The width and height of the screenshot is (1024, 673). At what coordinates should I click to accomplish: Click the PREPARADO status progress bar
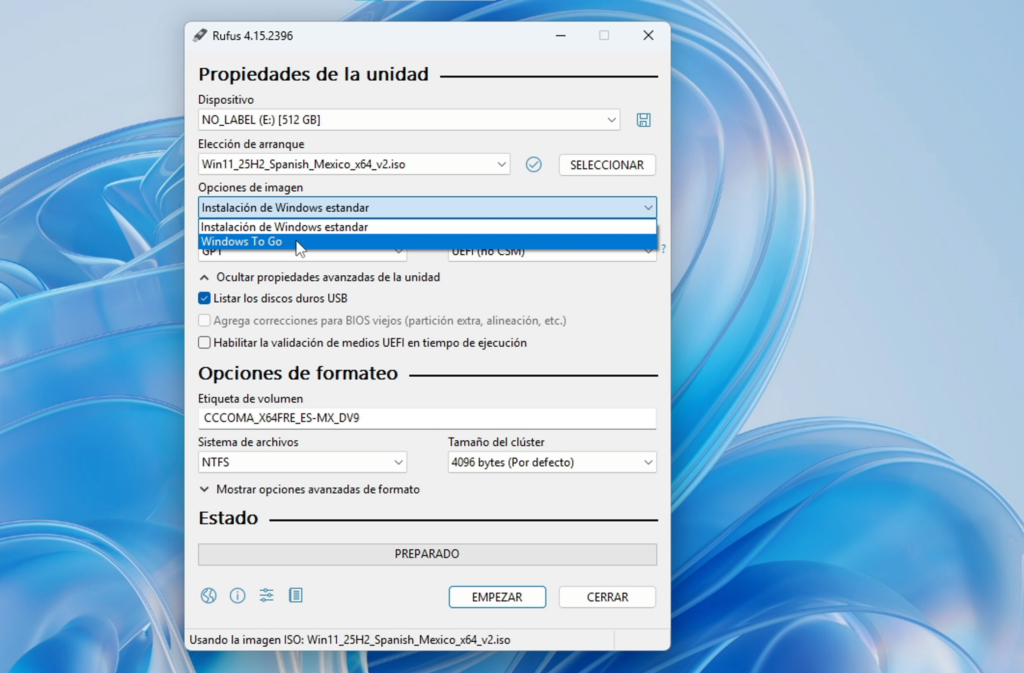[427, 554]
